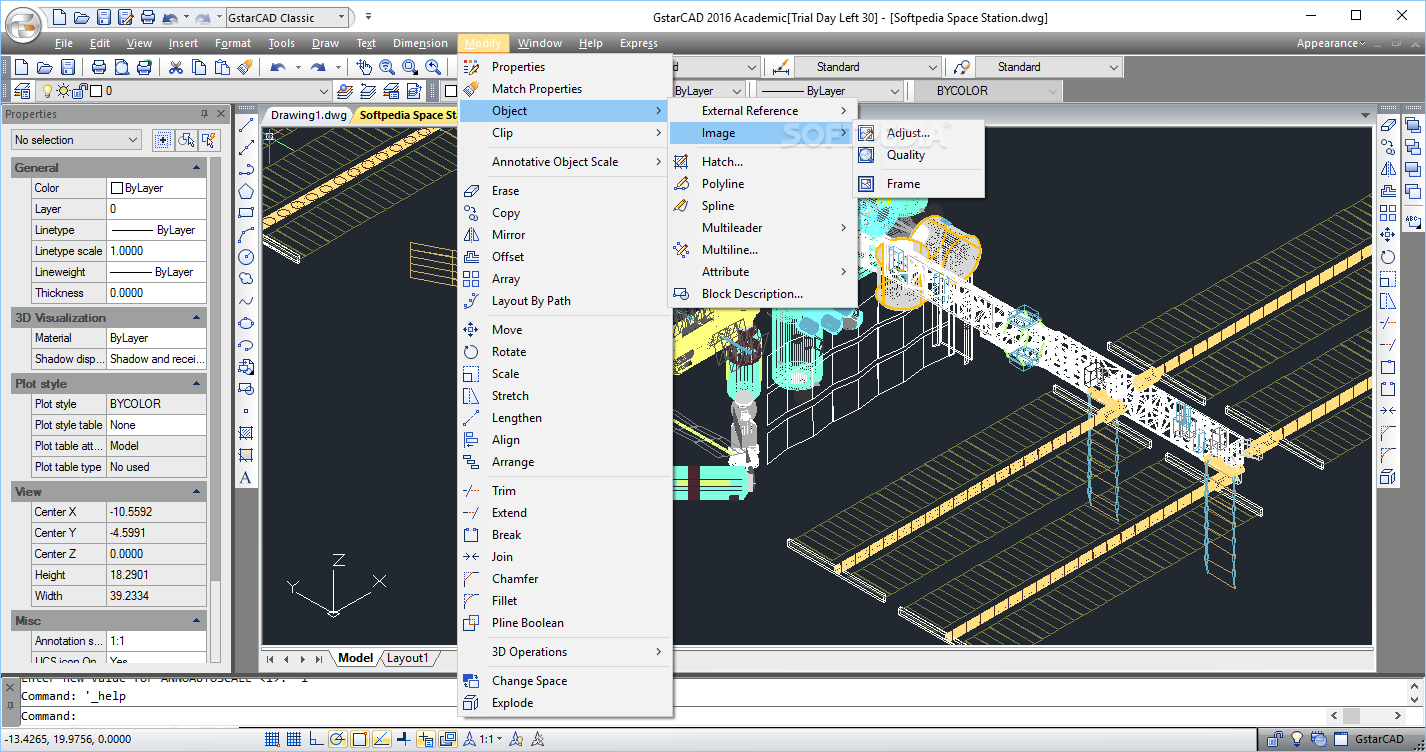Screen dimensions: 1426x752
Task: Click Block Description... in Object submenu
Action: pyautogui.click(x=762, y=294)
